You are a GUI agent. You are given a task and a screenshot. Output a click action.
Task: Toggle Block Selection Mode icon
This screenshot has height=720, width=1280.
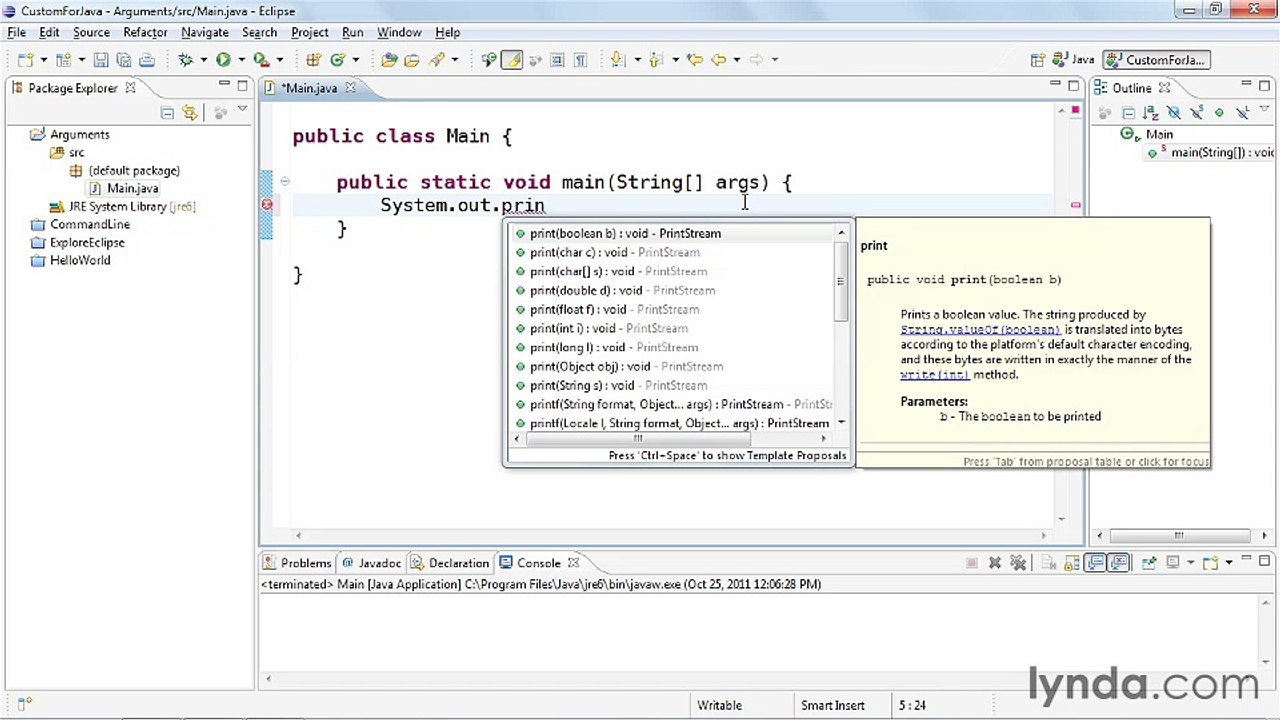(x=557, y=60)
